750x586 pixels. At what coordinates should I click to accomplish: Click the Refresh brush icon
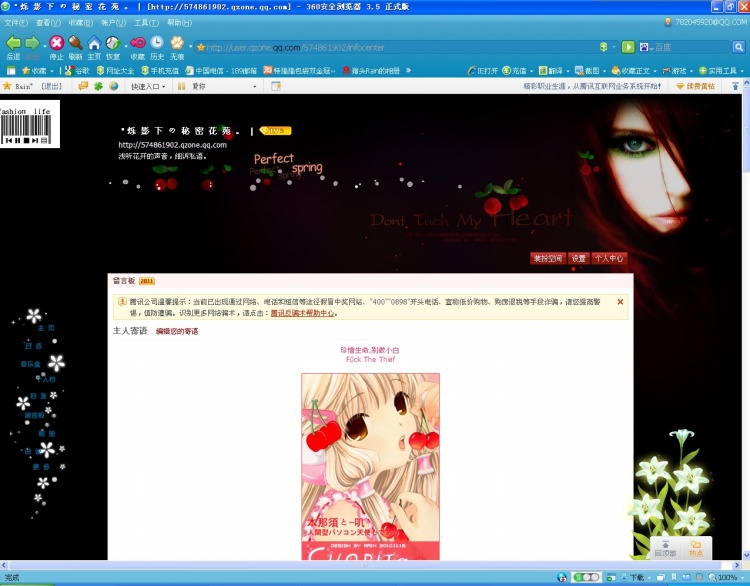[x=75, y=44]
